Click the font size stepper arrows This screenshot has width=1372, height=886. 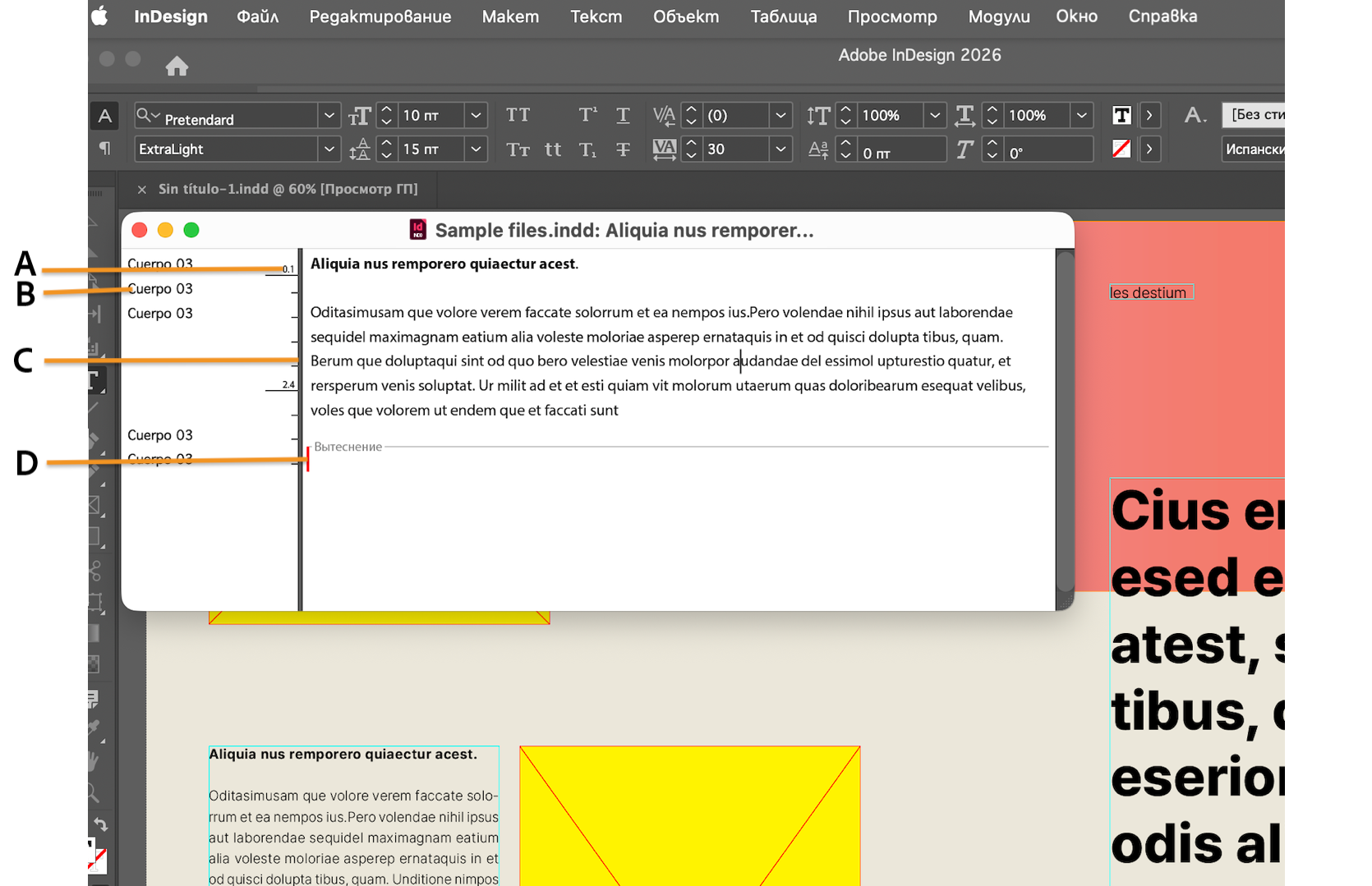(386, 116)
